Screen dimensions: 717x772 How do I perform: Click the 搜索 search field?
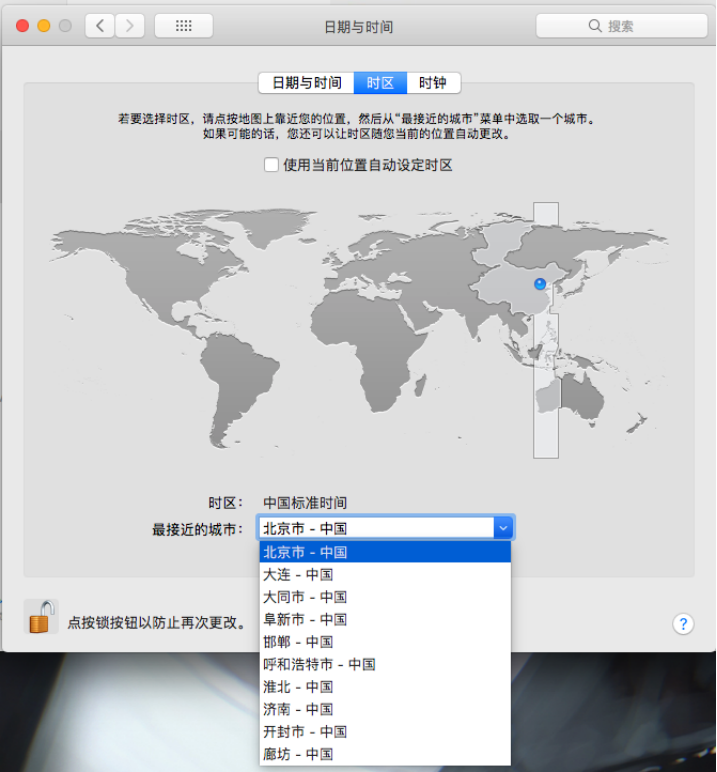tap(621, 26)
